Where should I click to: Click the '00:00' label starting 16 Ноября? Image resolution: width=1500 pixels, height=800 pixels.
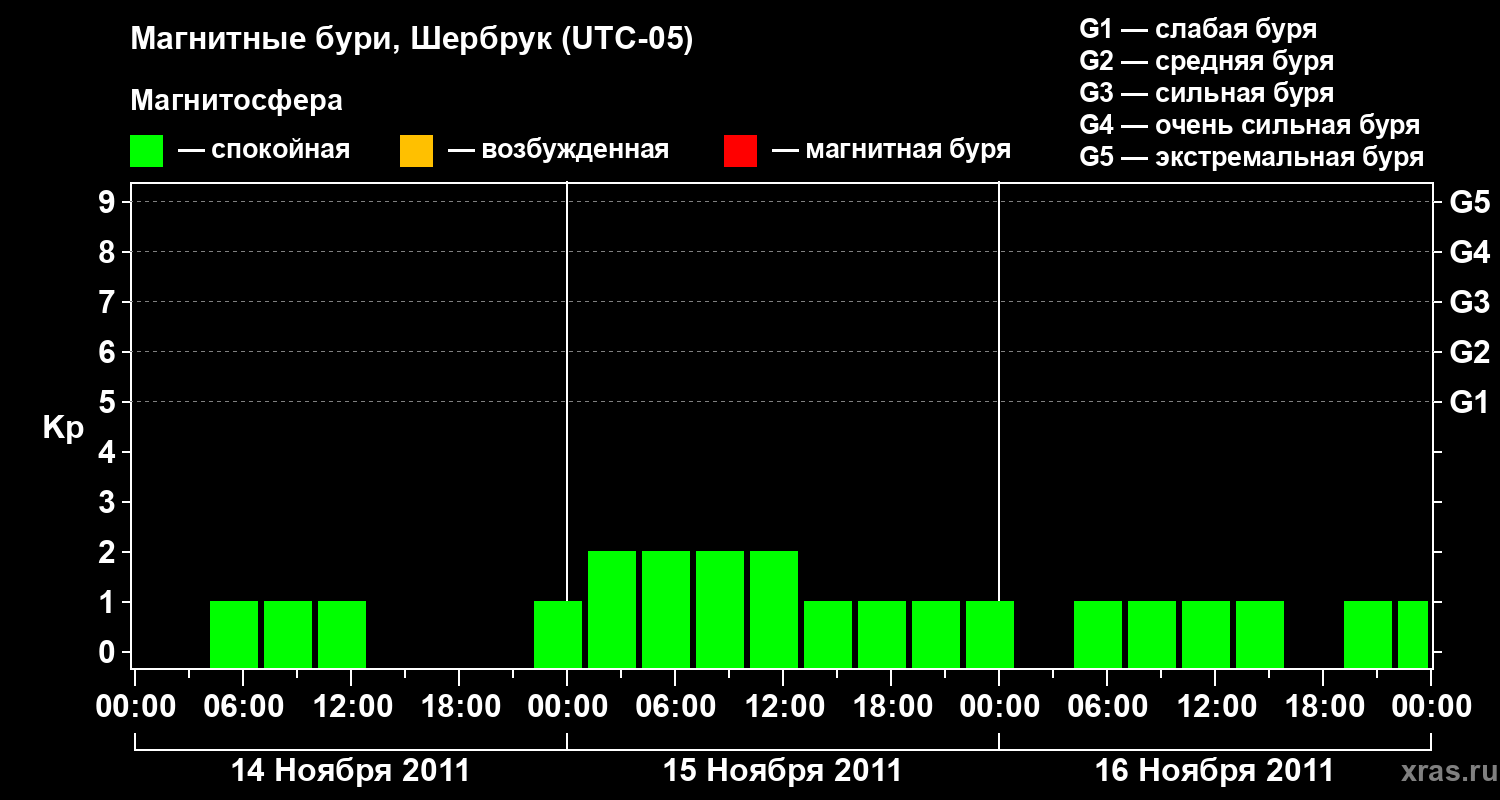[x=999, y=707]
